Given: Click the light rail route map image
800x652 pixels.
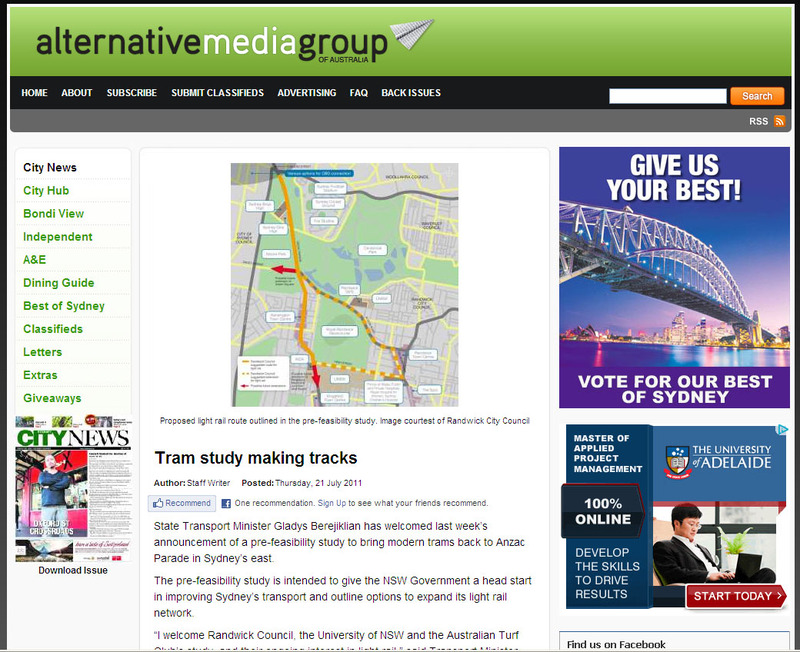Looking at the screenshot, I should click(x=344, y=284).
